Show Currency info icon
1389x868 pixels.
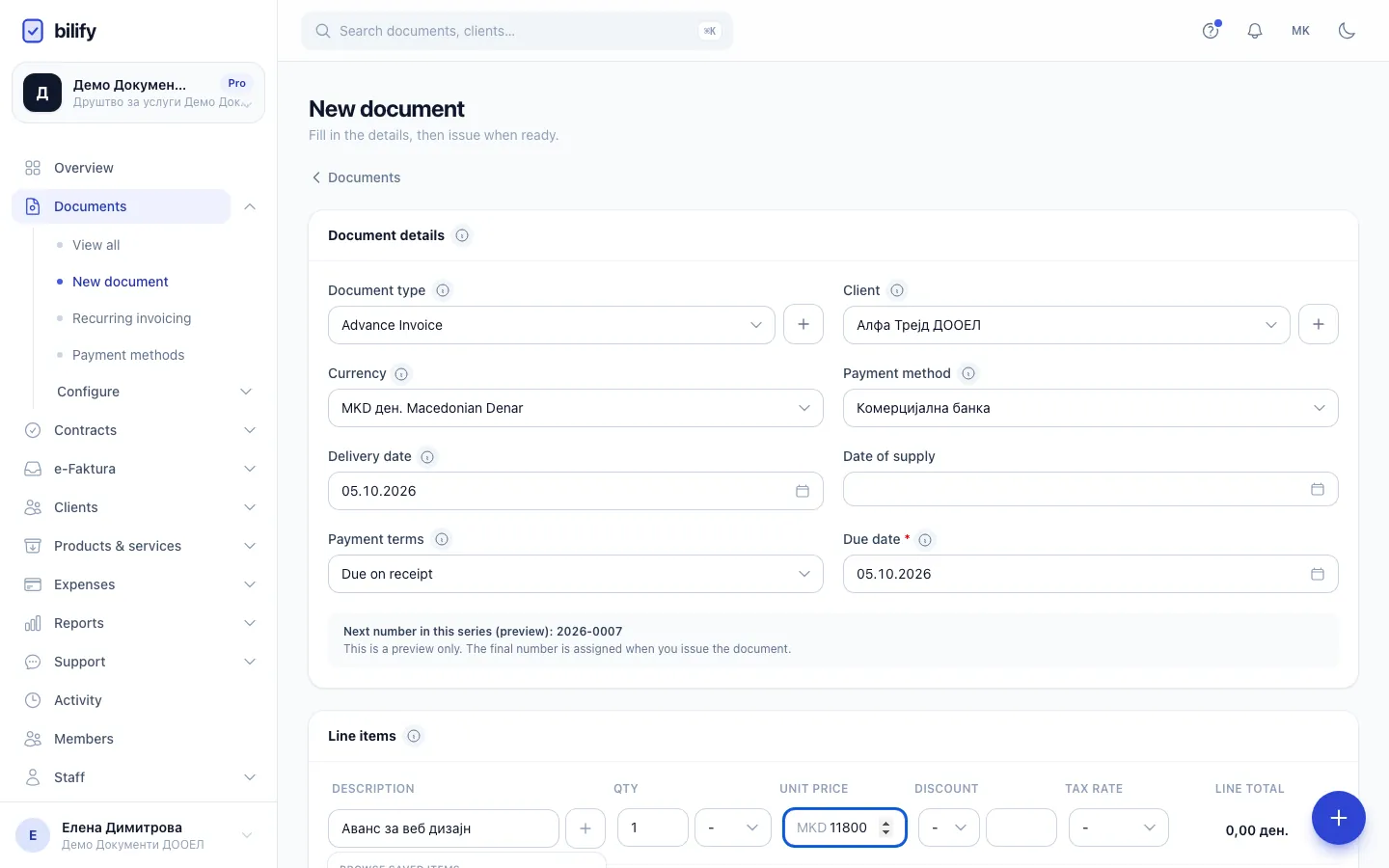pyautogui.click(x=401, y=374)
